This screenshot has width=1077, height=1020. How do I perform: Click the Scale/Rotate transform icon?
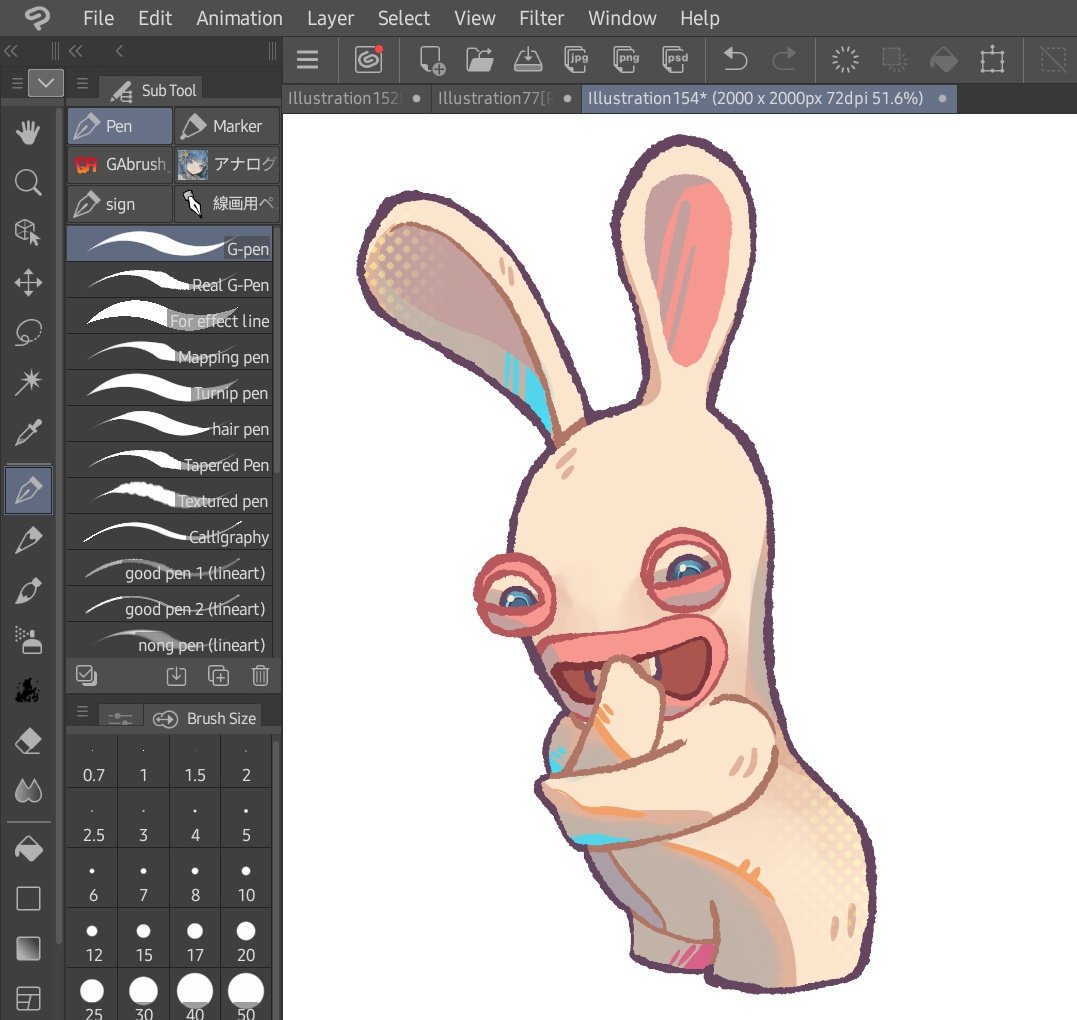pyautogui.click(x=993, y=60)
